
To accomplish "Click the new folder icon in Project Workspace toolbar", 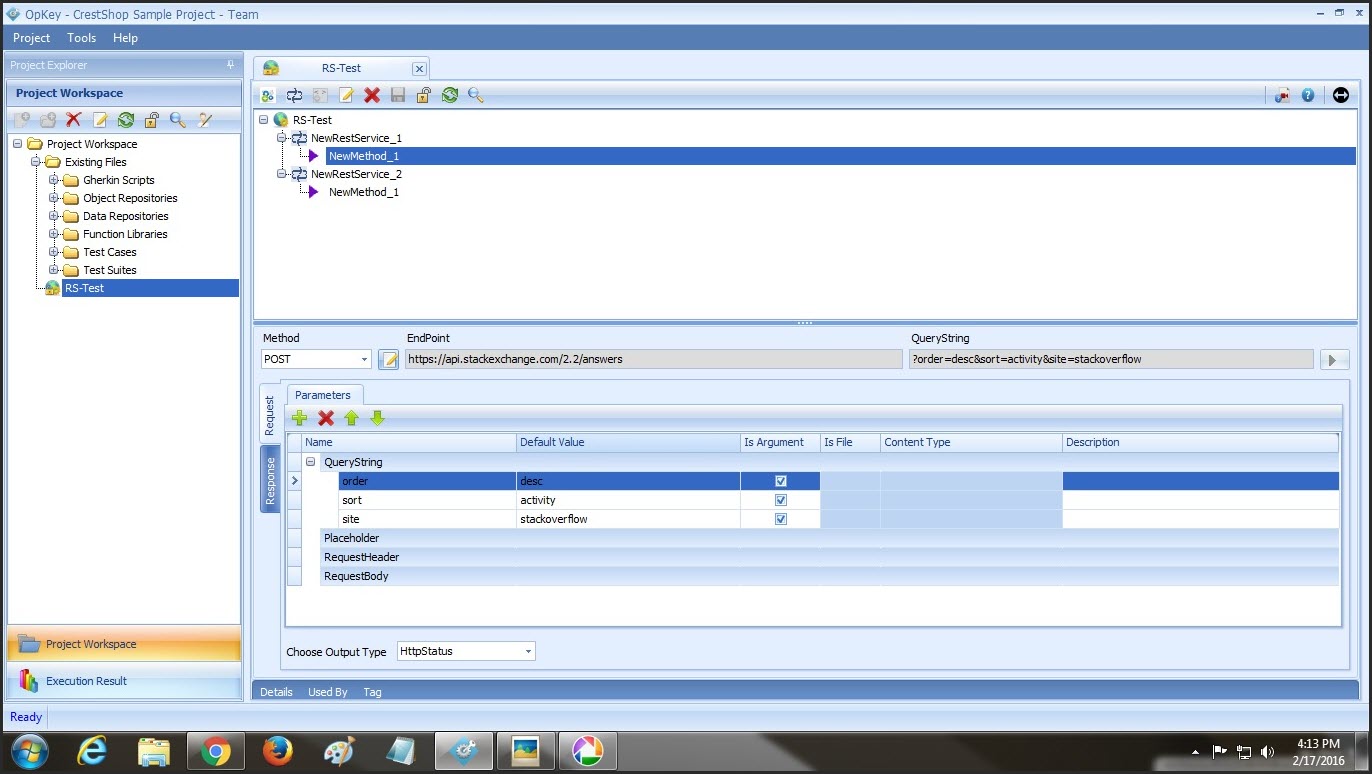I will (47, 120).
